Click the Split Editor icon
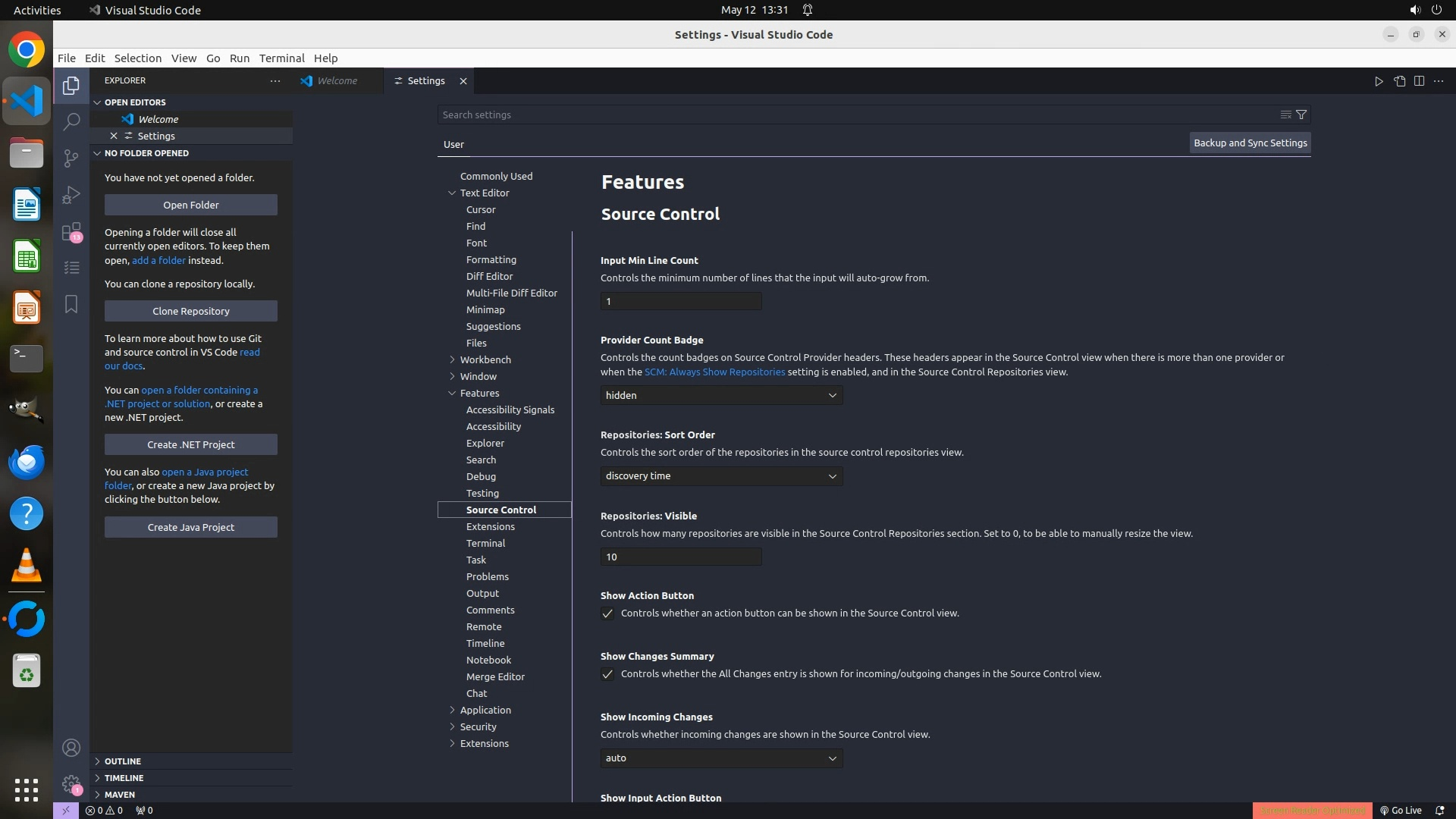Image resolution: width=1456 pixels, height=819 pixels. click(1419, 81)
